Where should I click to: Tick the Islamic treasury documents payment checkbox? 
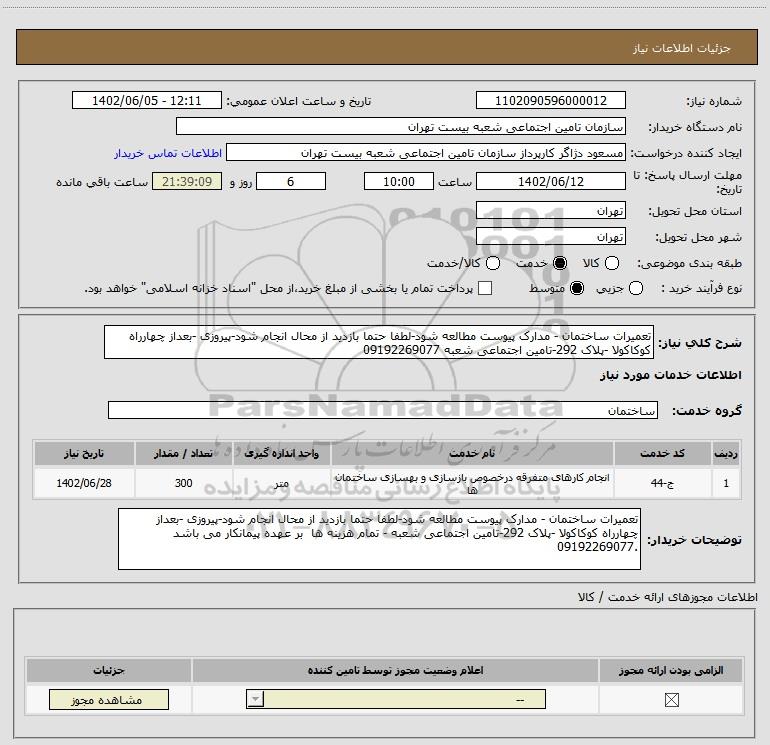[x=485, y=288]
